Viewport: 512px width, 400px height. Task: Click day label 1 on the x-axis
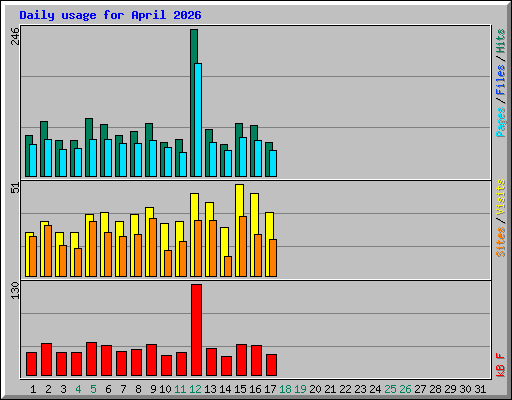(x=33, y=389)
